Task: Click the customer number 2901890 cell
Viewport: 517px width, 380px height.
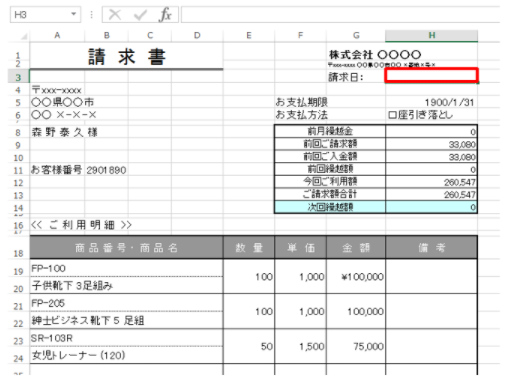Action: [x=106, y=170]
